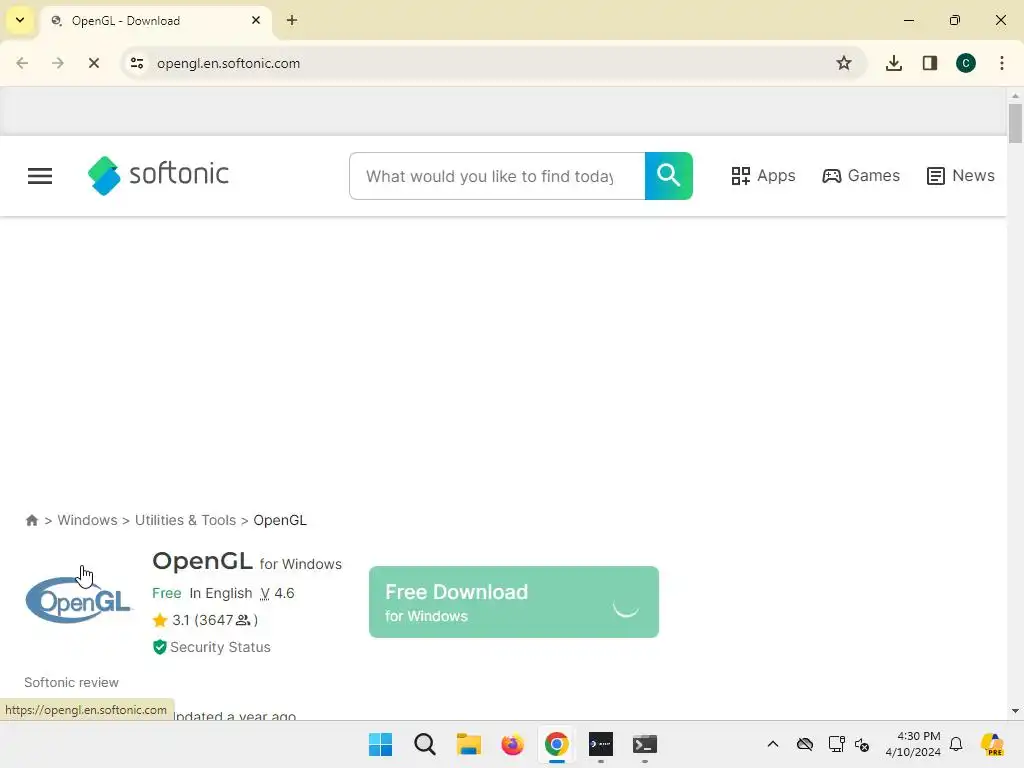This screenshot has width=1024, height=768.
Task: Open the cloud sync tray icon
Action: [805, 744]
